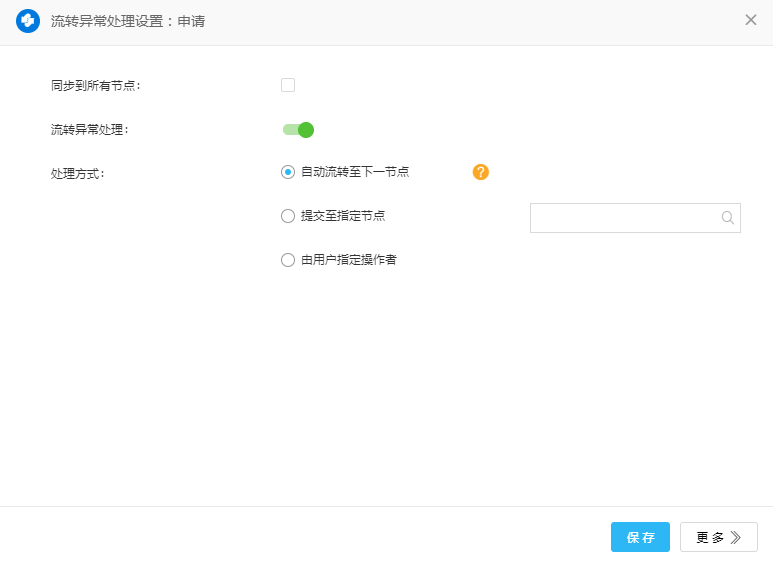Click the 自动流转至下一节点 option text
The height and width of the screenshot is (562, 773).
[x=355, y=172]
